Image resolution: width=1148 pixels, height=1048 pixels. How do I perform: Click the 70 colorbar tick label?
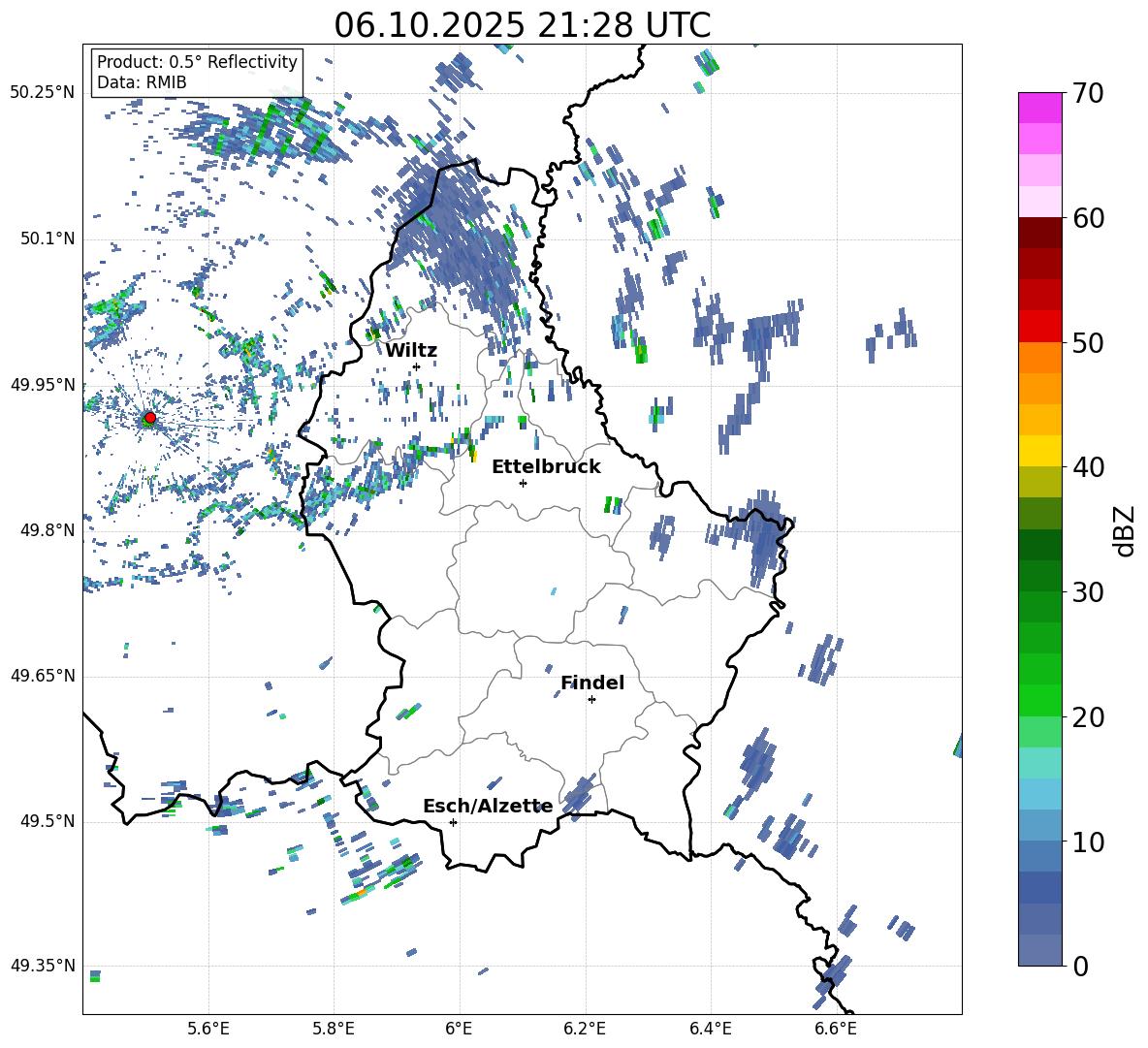coord(1089,94)
